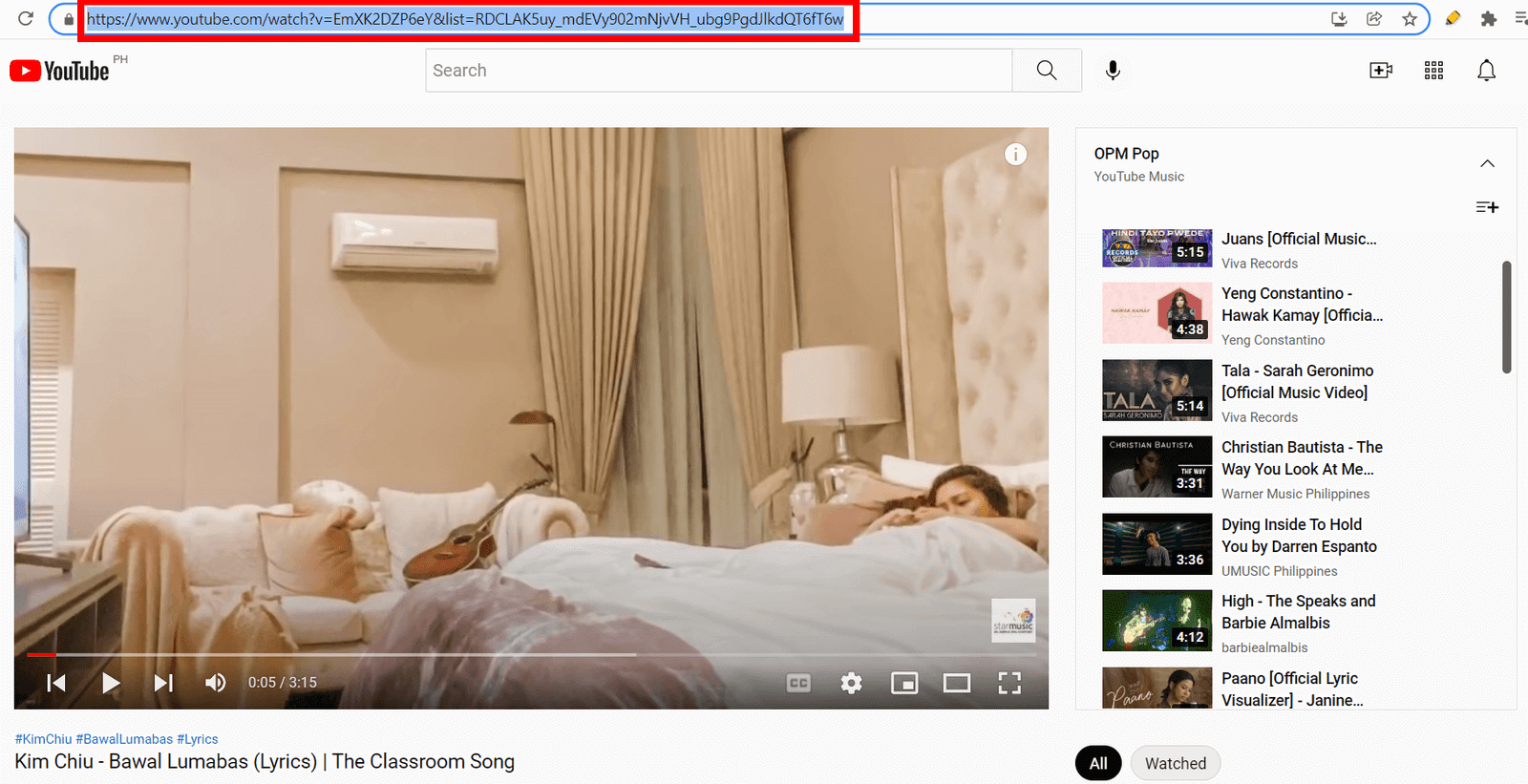Play Tala - Sarah Geronimo title
The width and height of the screenshot is (1528, 784).
coord(1297,382)
